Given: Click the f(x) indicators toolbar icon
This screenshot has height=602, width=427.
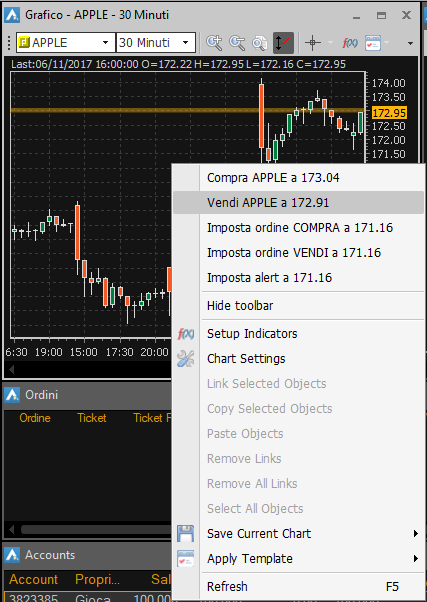Looking at the screenshot, I should (x=350, y=43).
